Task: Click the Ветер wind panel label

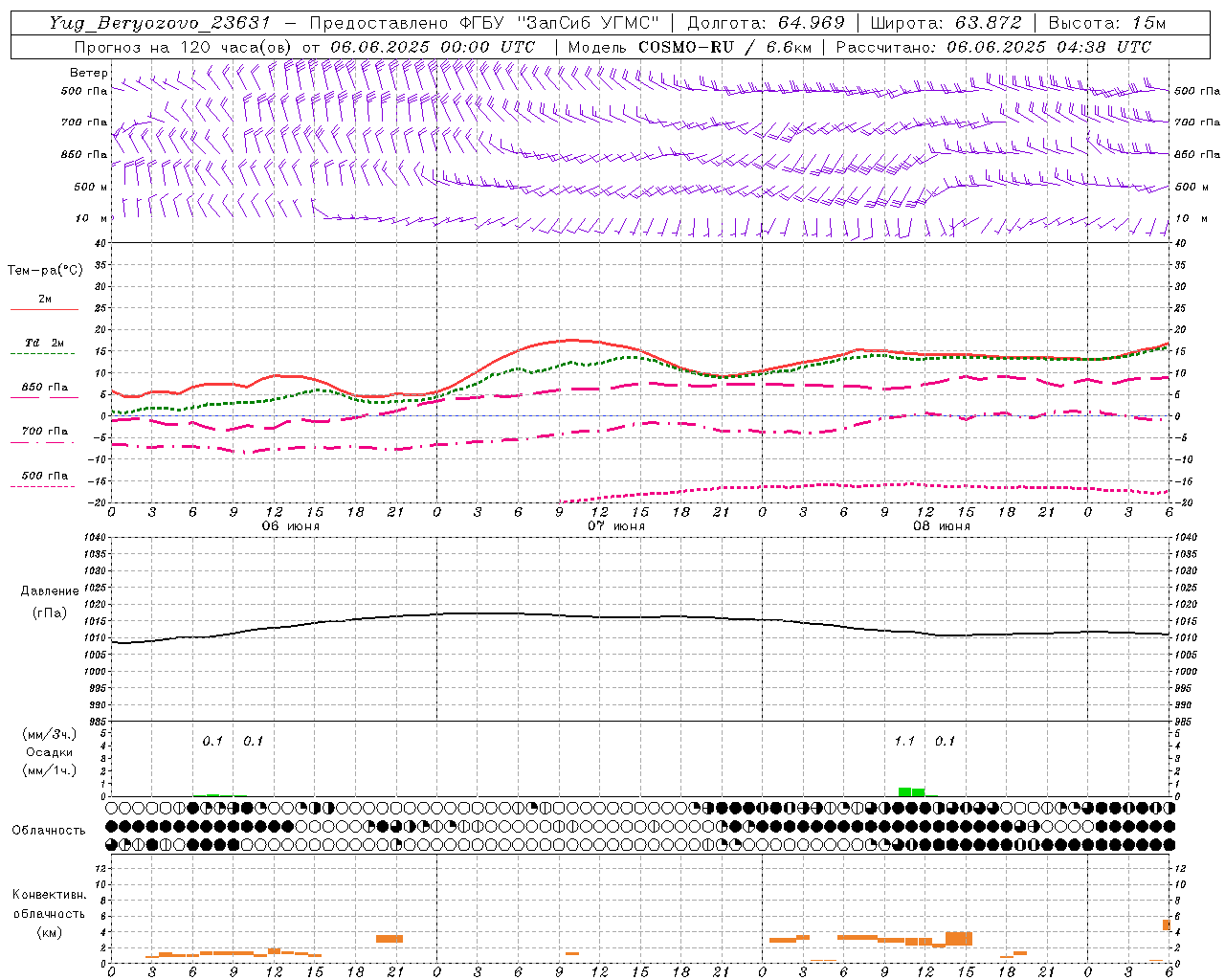Action: 89,73
